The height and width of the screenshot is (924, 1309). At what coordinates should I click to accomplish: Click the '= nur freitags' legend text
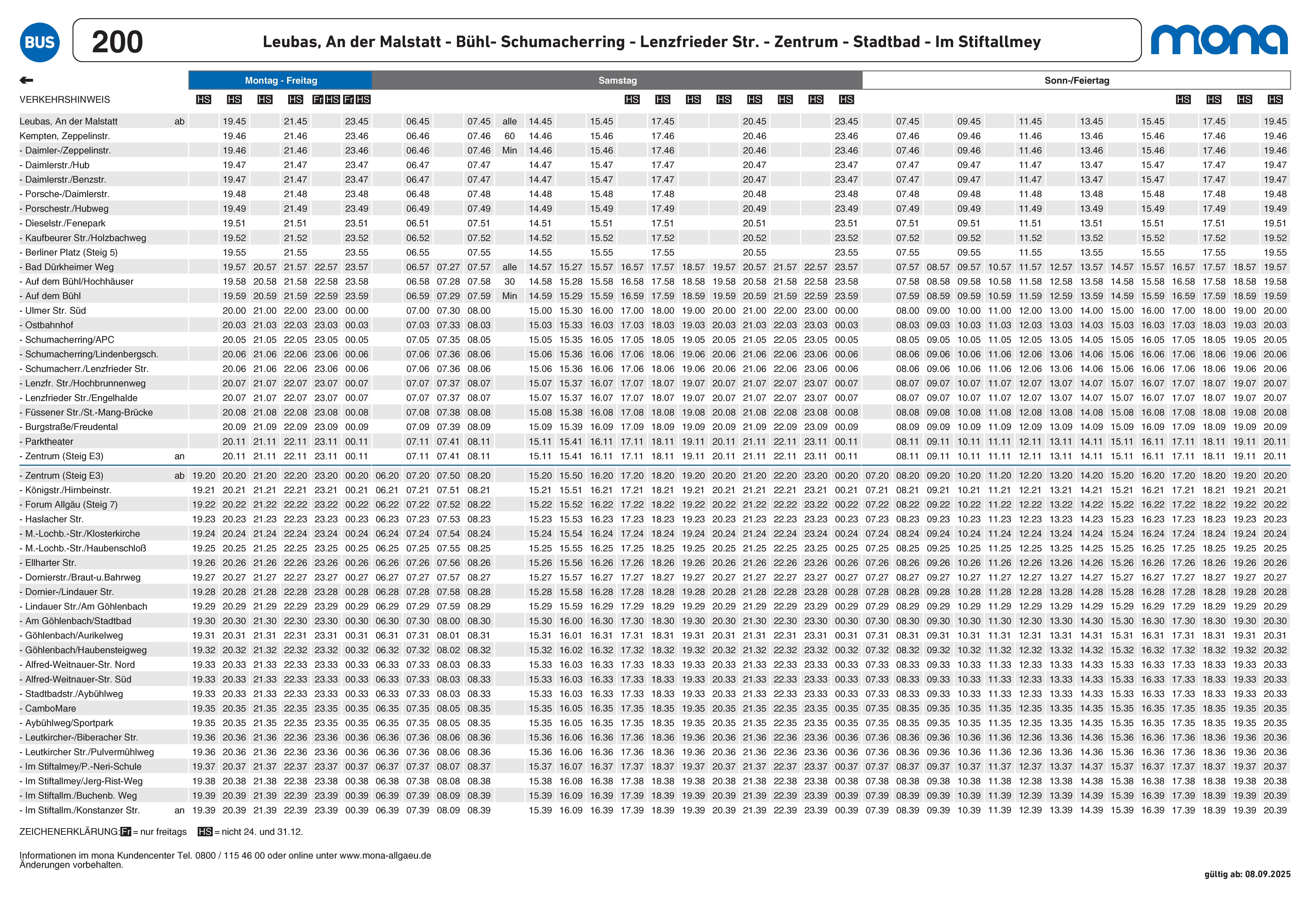[x=160, y=832]
